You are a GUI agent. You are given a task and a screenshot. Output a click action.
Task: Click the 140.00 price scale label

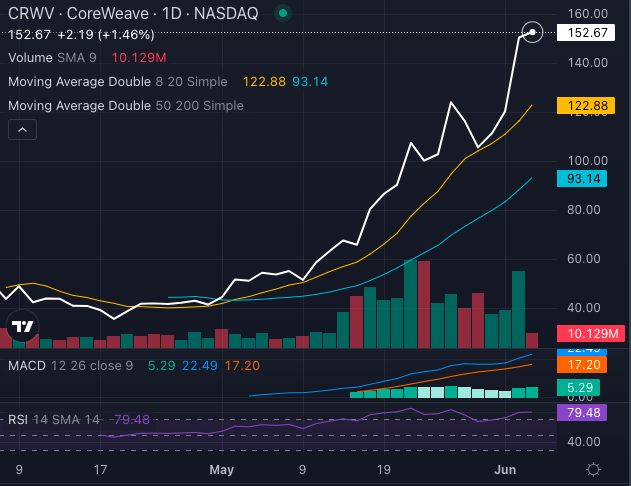588,63
